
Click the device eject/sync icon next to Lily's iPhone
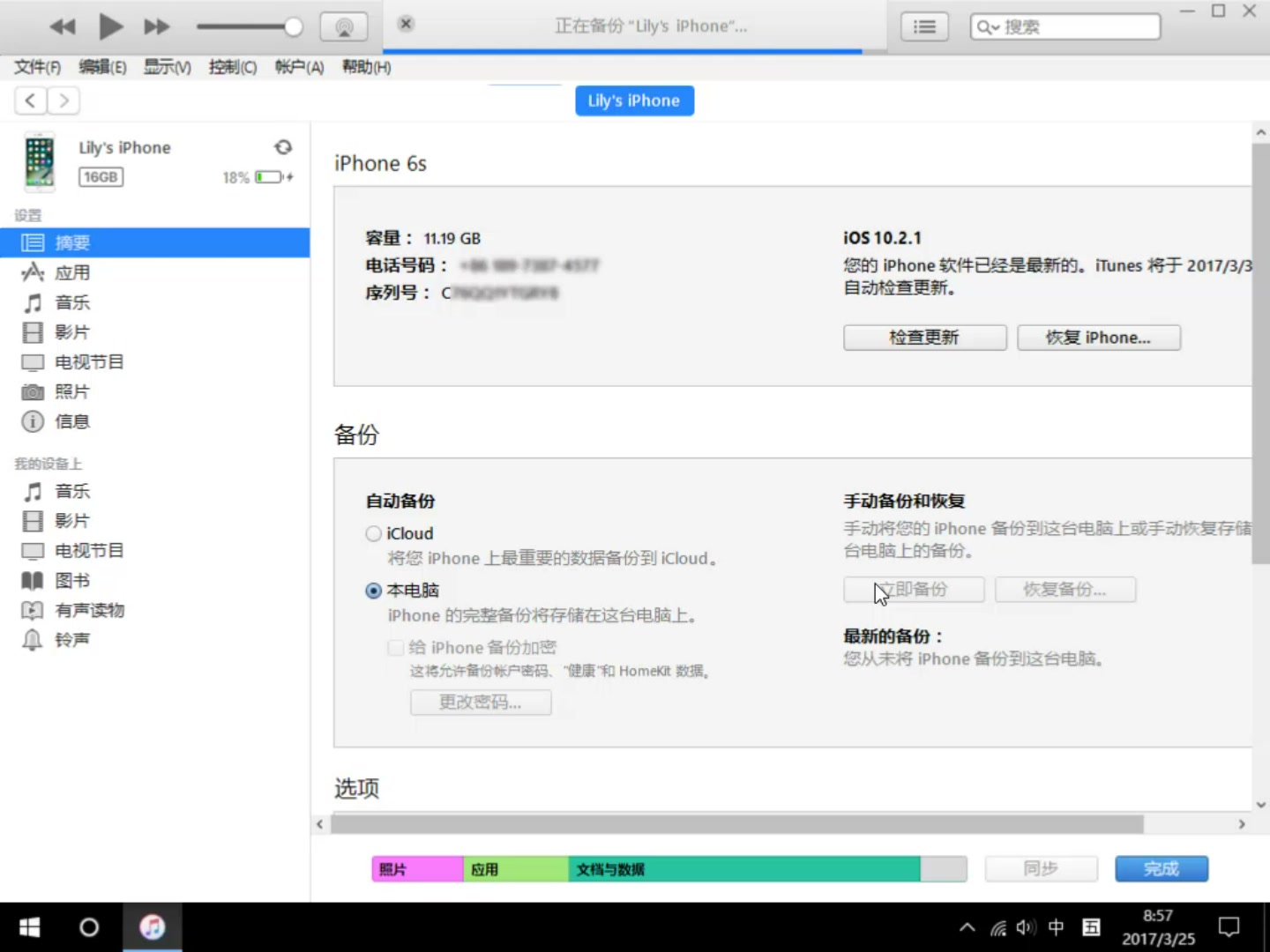coord(283,147)
